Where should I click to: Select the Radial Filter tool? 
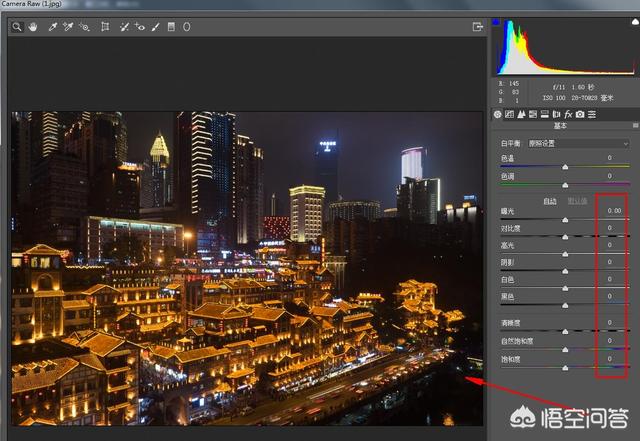point(187,27)
